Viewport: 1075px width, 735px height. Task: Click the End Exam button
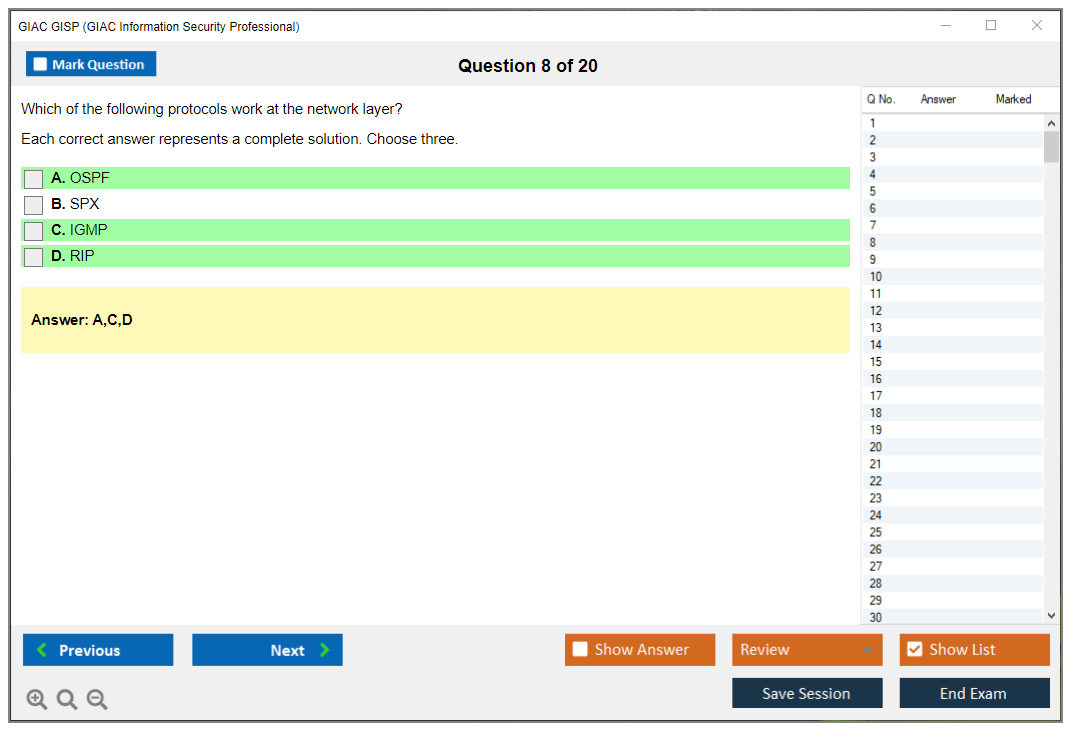[x=974, y=693]
